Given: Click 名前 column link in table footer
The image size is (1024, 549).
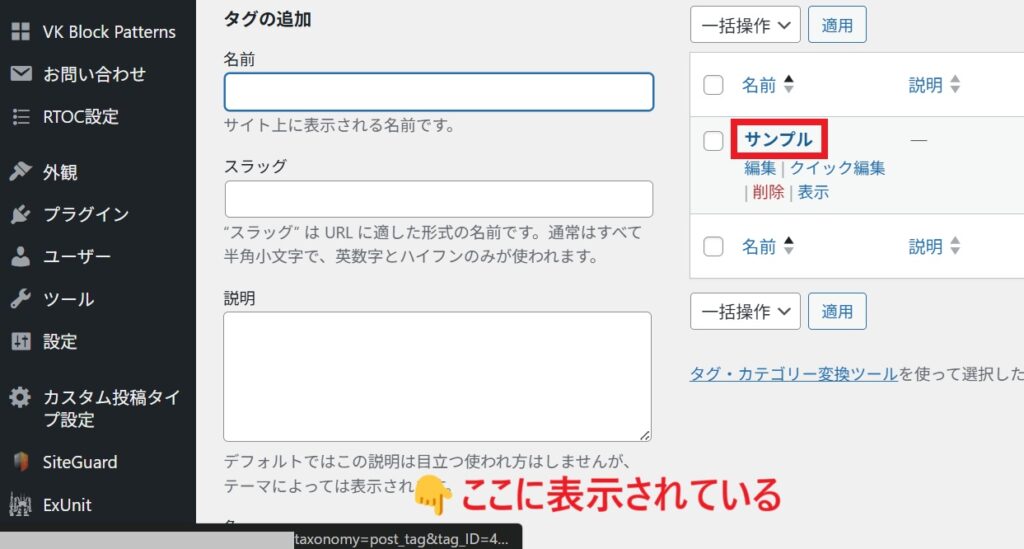Looking at the screenshot, I should pyautogui.click(x=759, y=247).
